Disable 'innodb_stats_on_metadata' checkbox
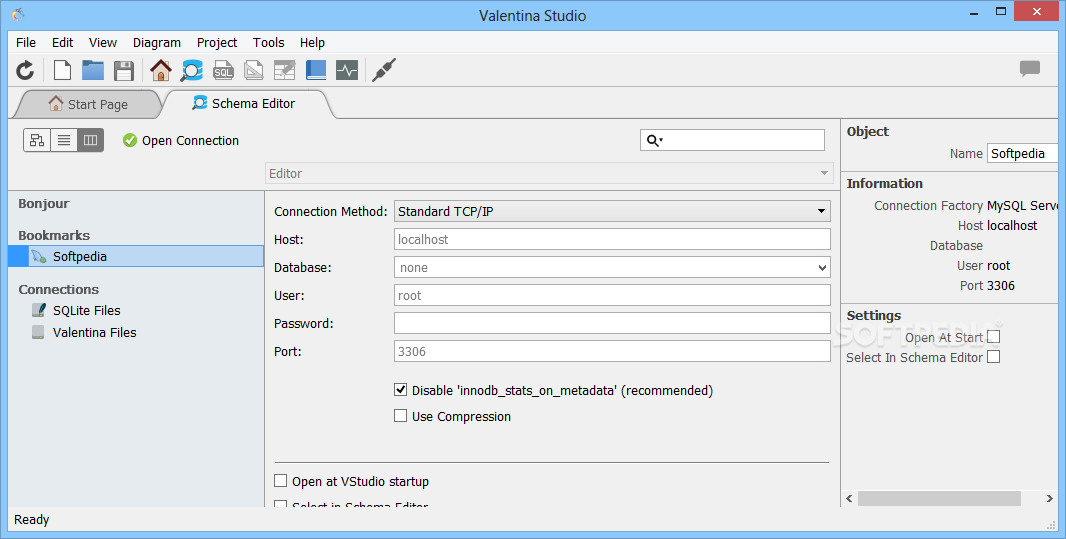The image size is (1066, 539). (401, 390)
